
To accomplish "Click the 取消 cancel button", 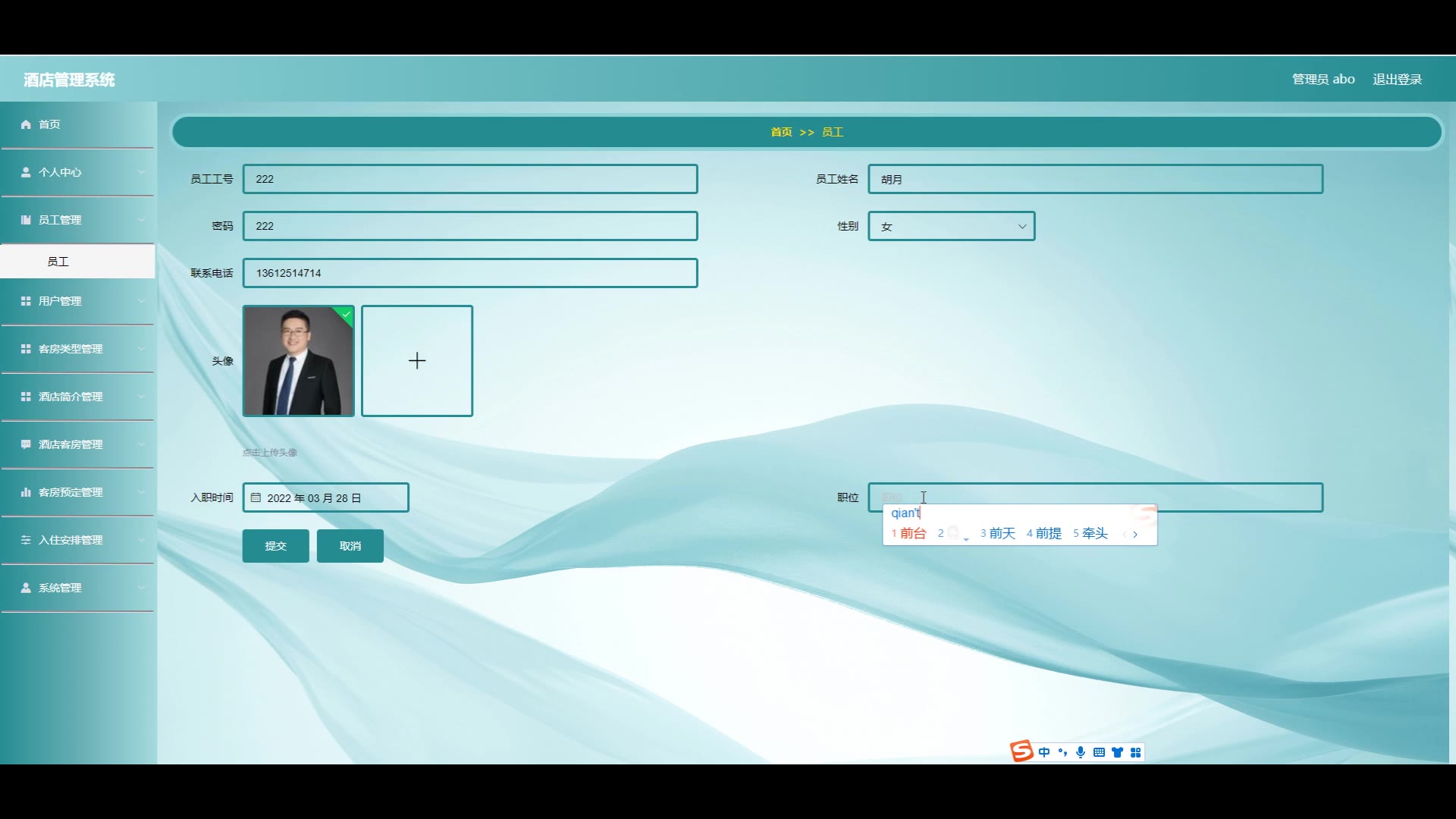I will tap(350, 546).
